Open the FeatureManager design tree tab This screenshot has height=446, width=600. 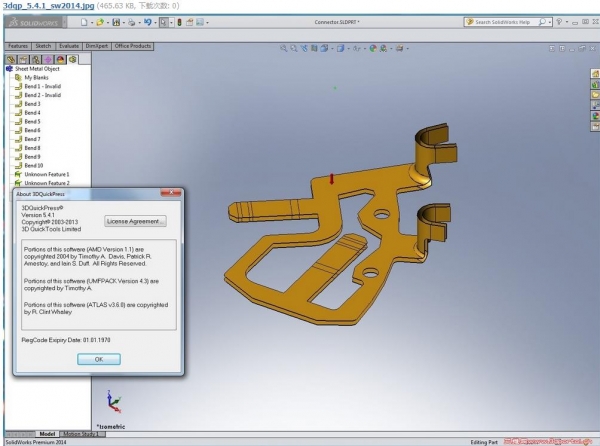coord(11,59)
